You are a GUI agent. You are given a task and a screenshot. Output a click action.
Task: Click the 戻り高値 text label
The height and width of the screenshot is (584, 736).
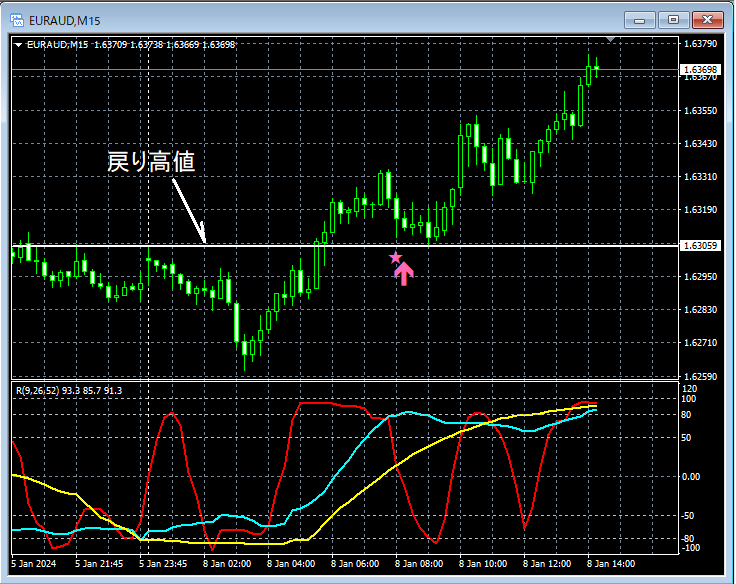pos(151,162)
